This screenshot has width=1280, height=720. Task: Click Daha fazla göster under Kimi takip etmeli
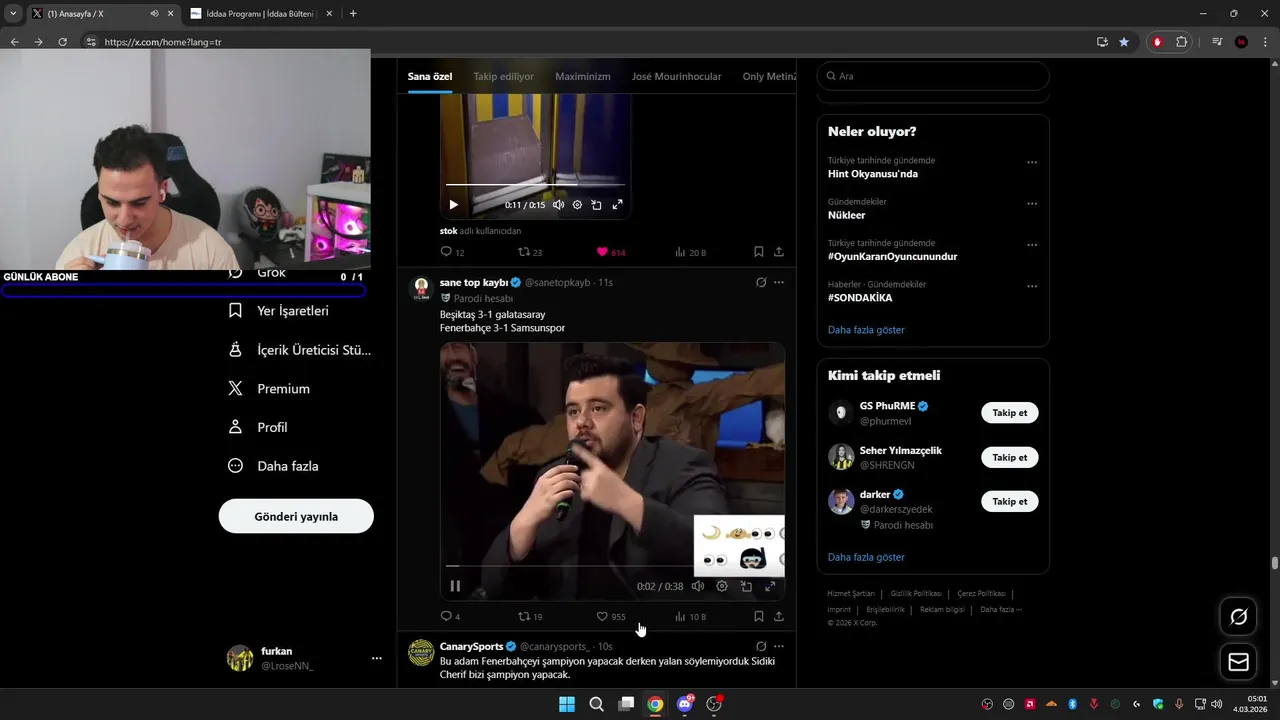866,557
